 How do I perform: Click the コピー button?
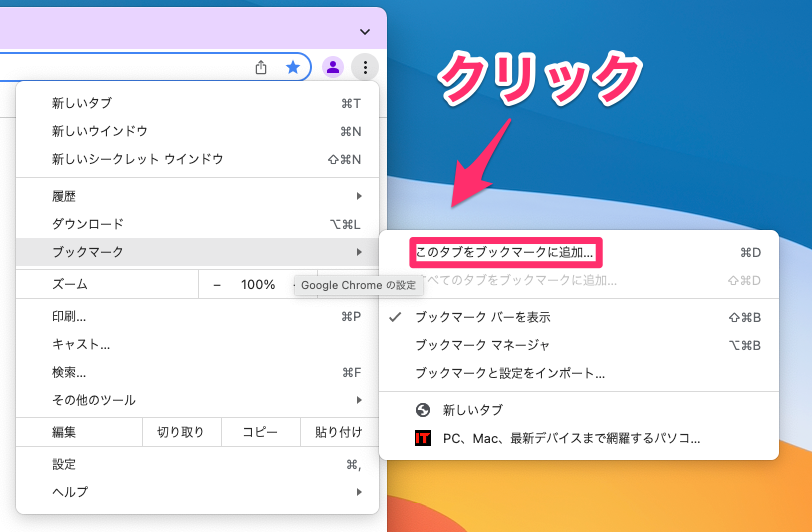point(260,432)
